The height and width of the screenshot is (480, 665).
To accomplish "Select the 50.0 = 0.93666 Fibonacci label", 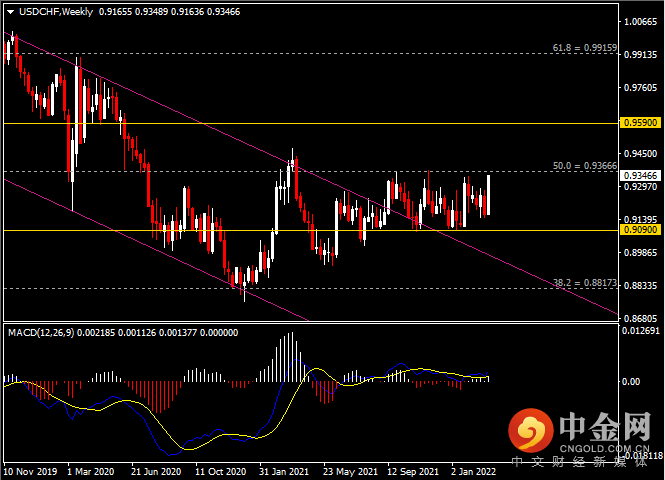I will point(585,166).
